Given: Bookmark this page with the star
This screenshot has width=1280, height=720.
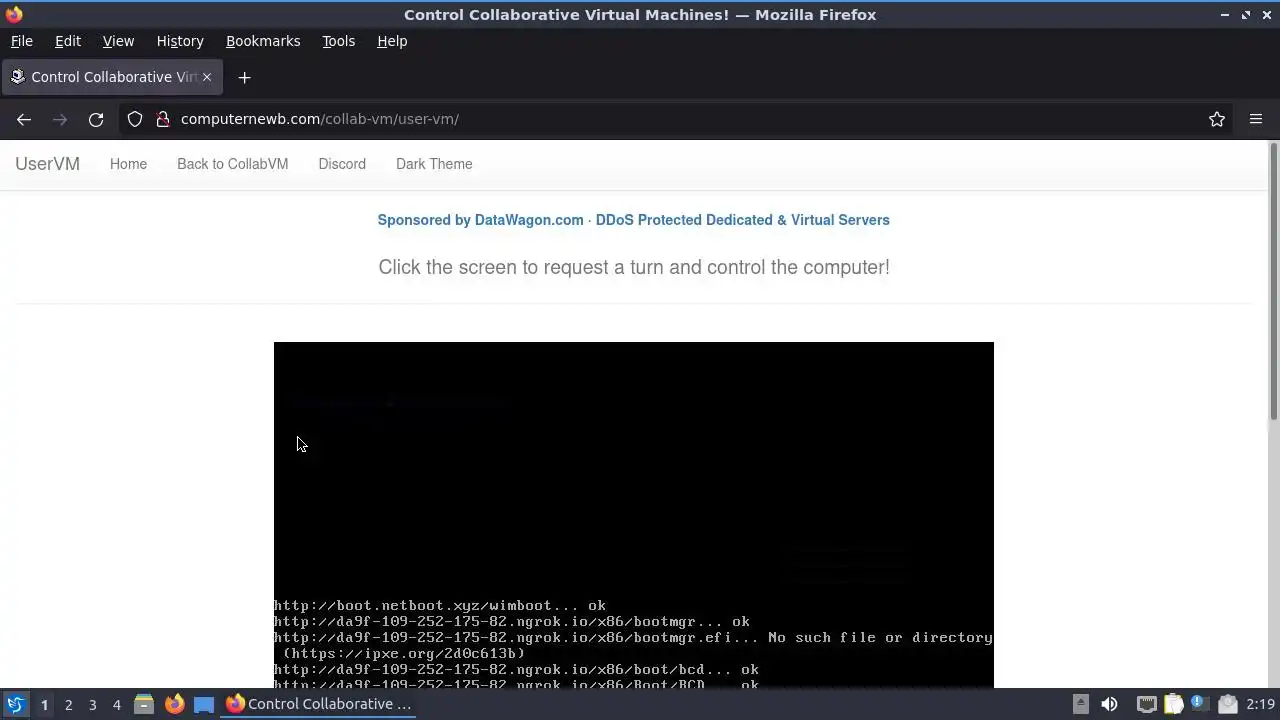Looking at the screenshot, I should (x=1217, y=119).
